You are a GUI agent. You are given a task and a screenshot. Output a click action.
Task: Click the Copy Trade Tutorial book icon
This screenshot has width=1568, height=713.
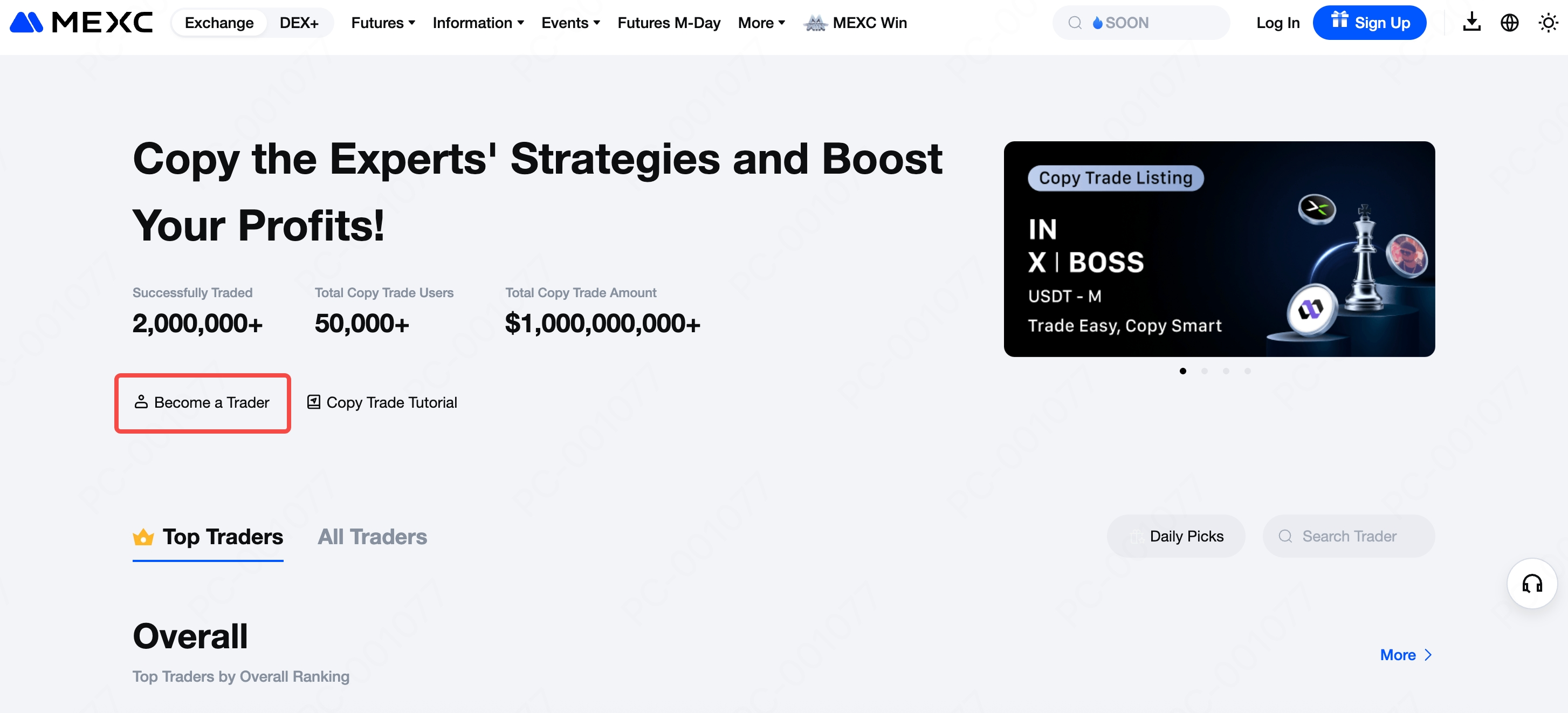pos(313,402)
